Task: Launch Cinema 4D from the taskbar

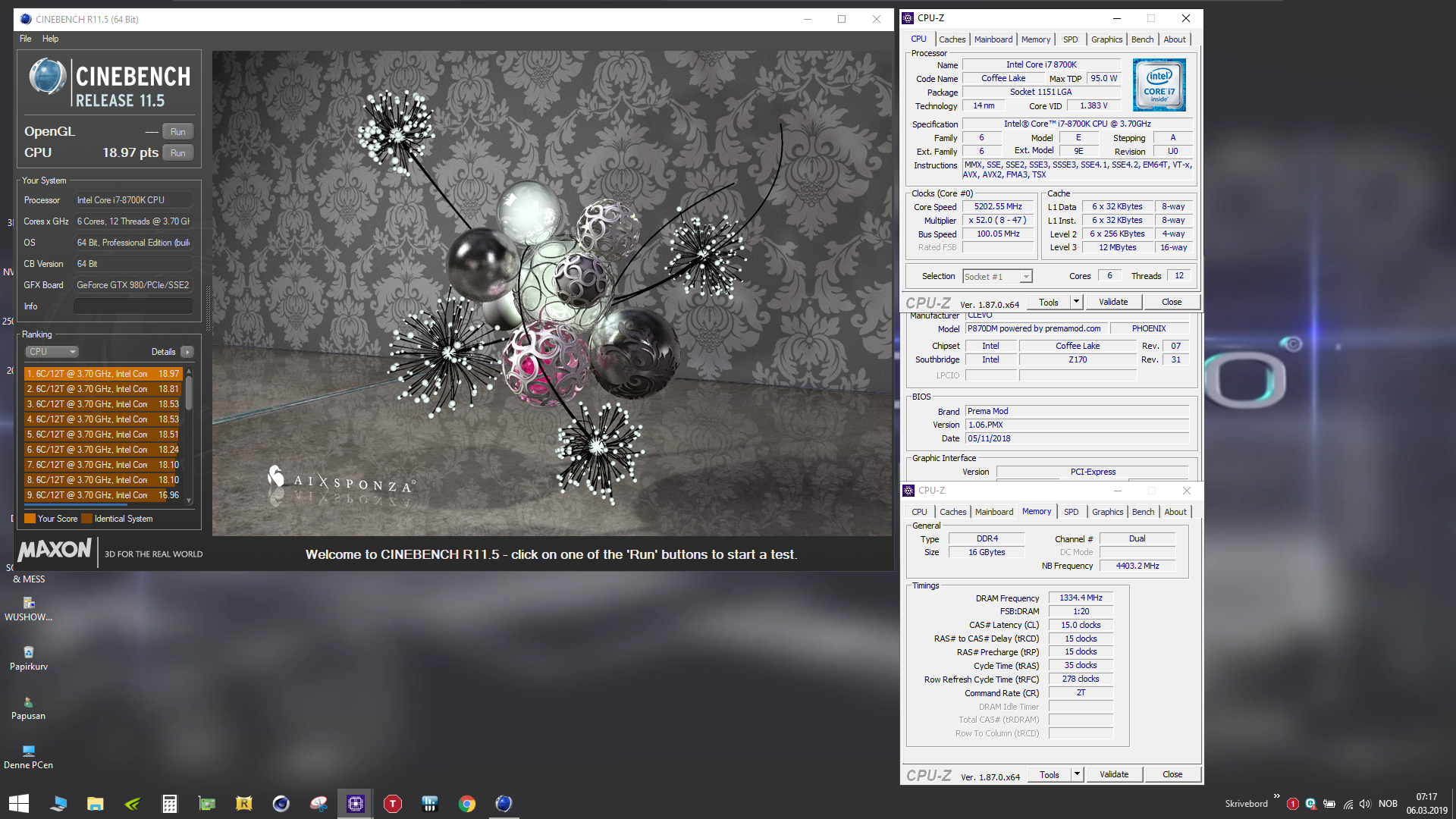Action: point(281,804)
